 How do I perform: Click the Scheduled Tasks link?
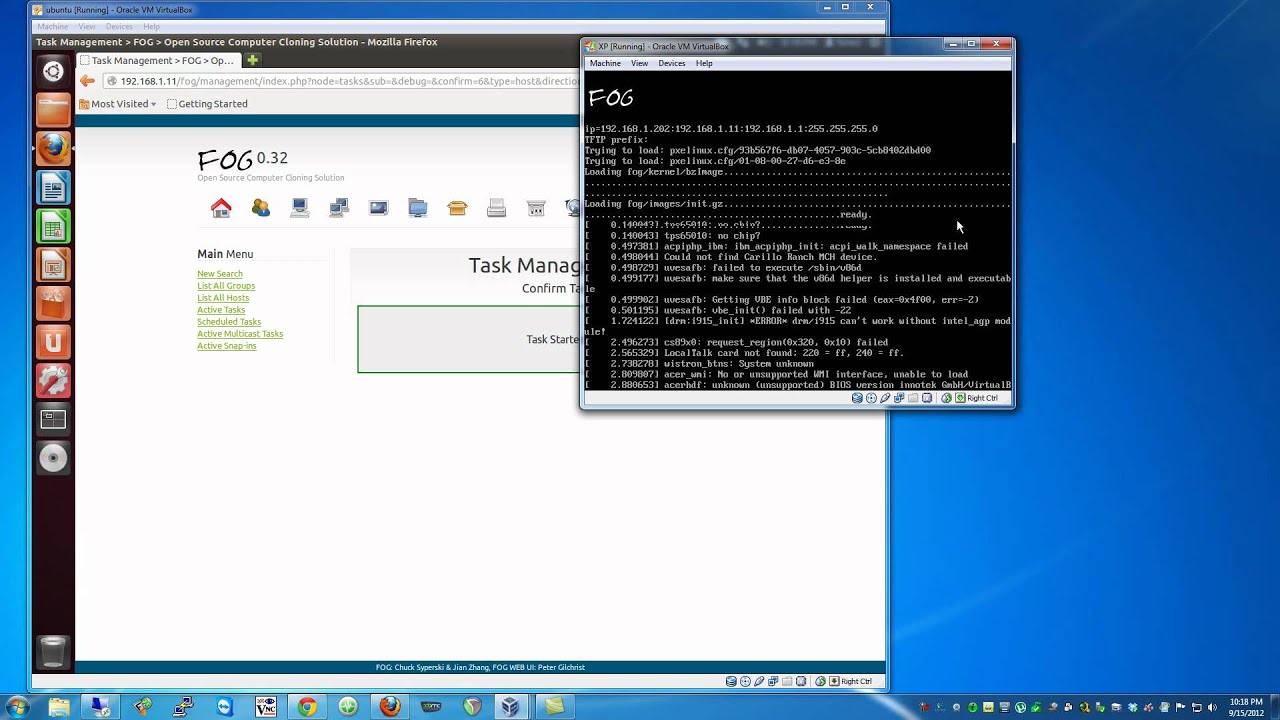point(229,322)
